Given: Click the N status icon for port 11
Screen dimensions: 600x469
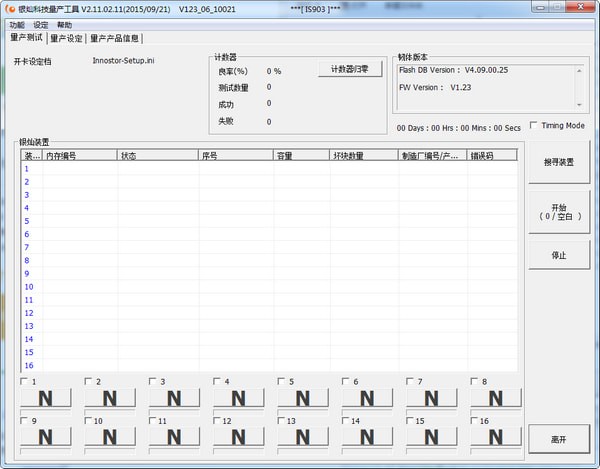Looking at the screenshot, I should [x=174, y=437].
